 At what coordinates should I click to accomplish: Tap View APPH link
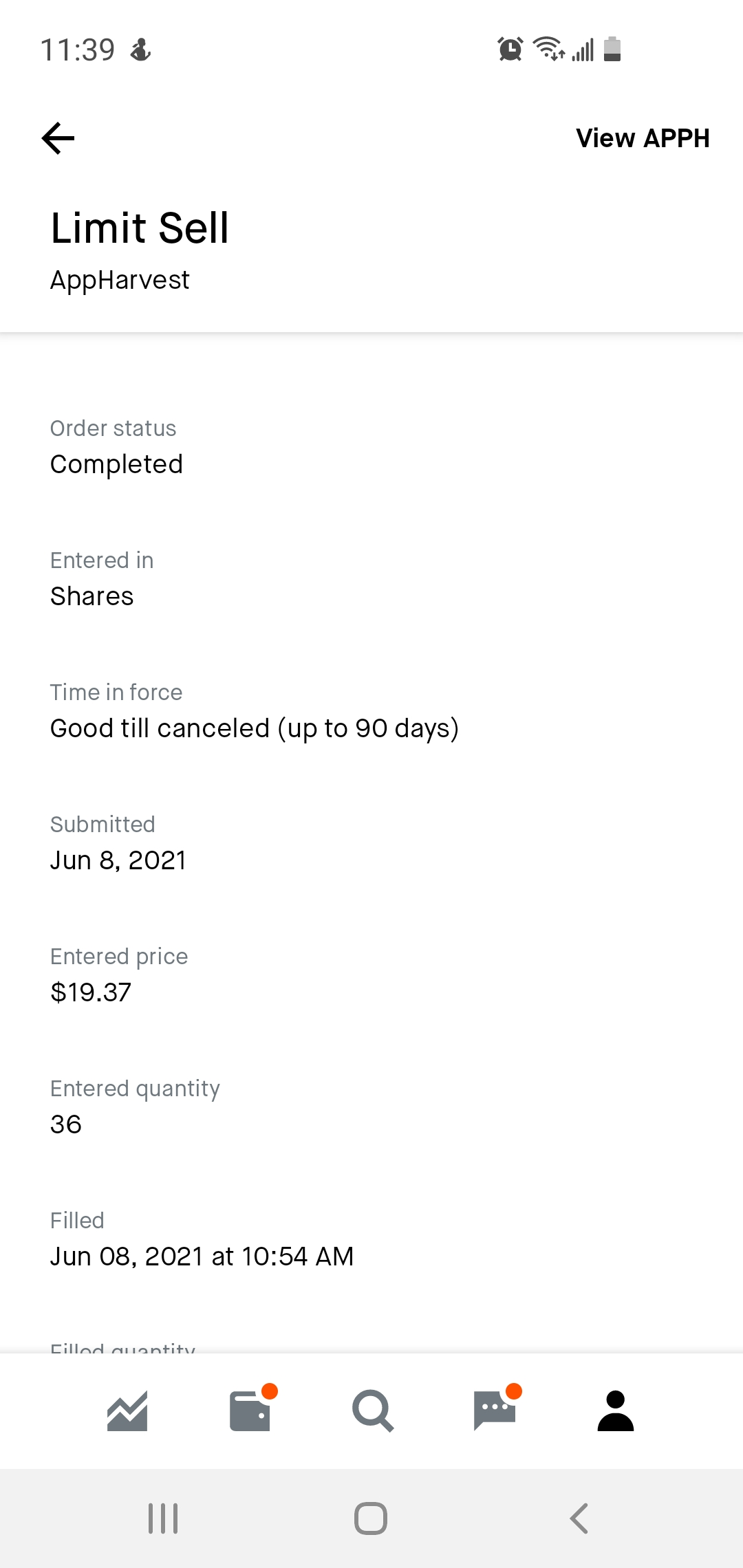[x=643, y=138]
